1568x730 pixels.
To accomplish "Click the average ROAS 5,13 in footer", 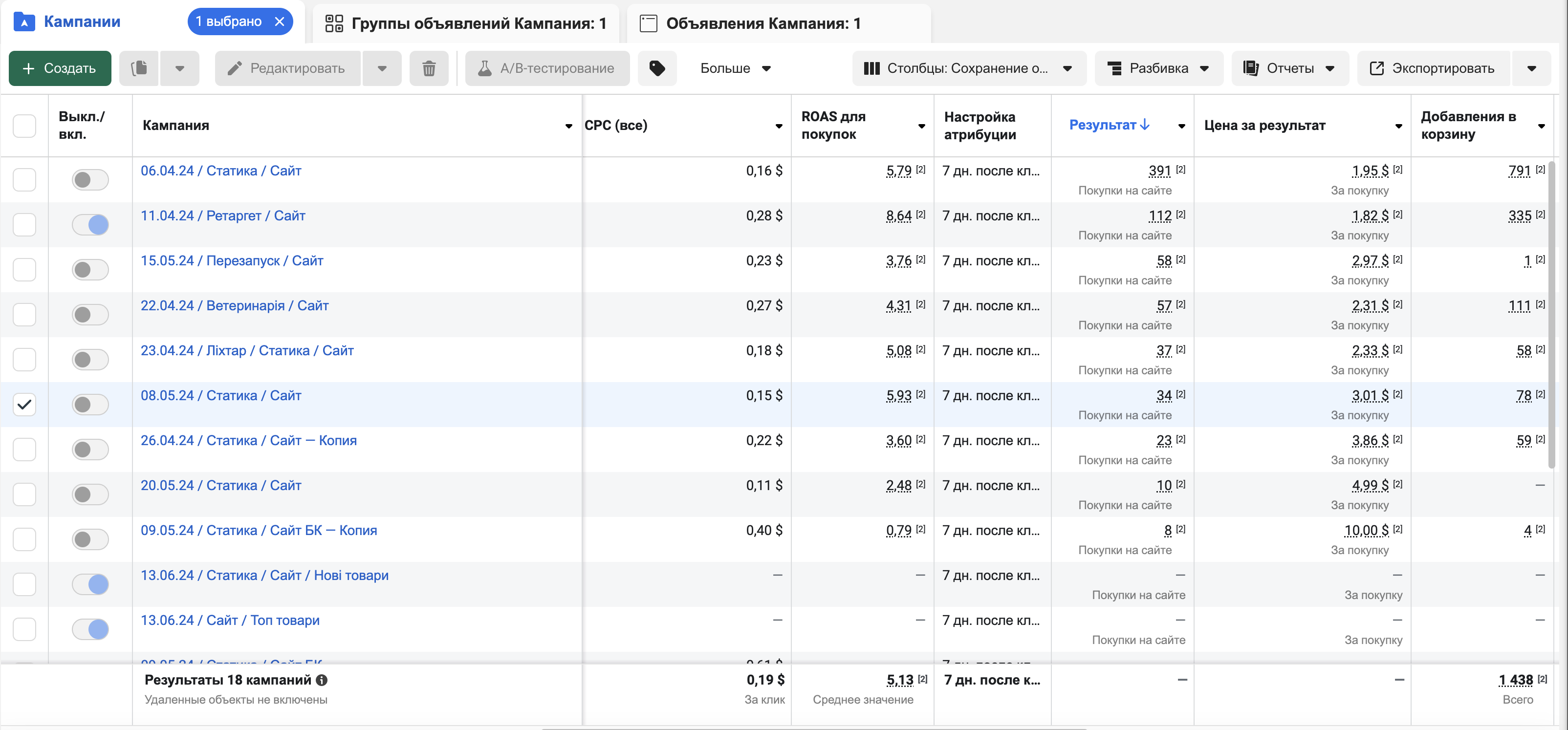I will [900, 680].
